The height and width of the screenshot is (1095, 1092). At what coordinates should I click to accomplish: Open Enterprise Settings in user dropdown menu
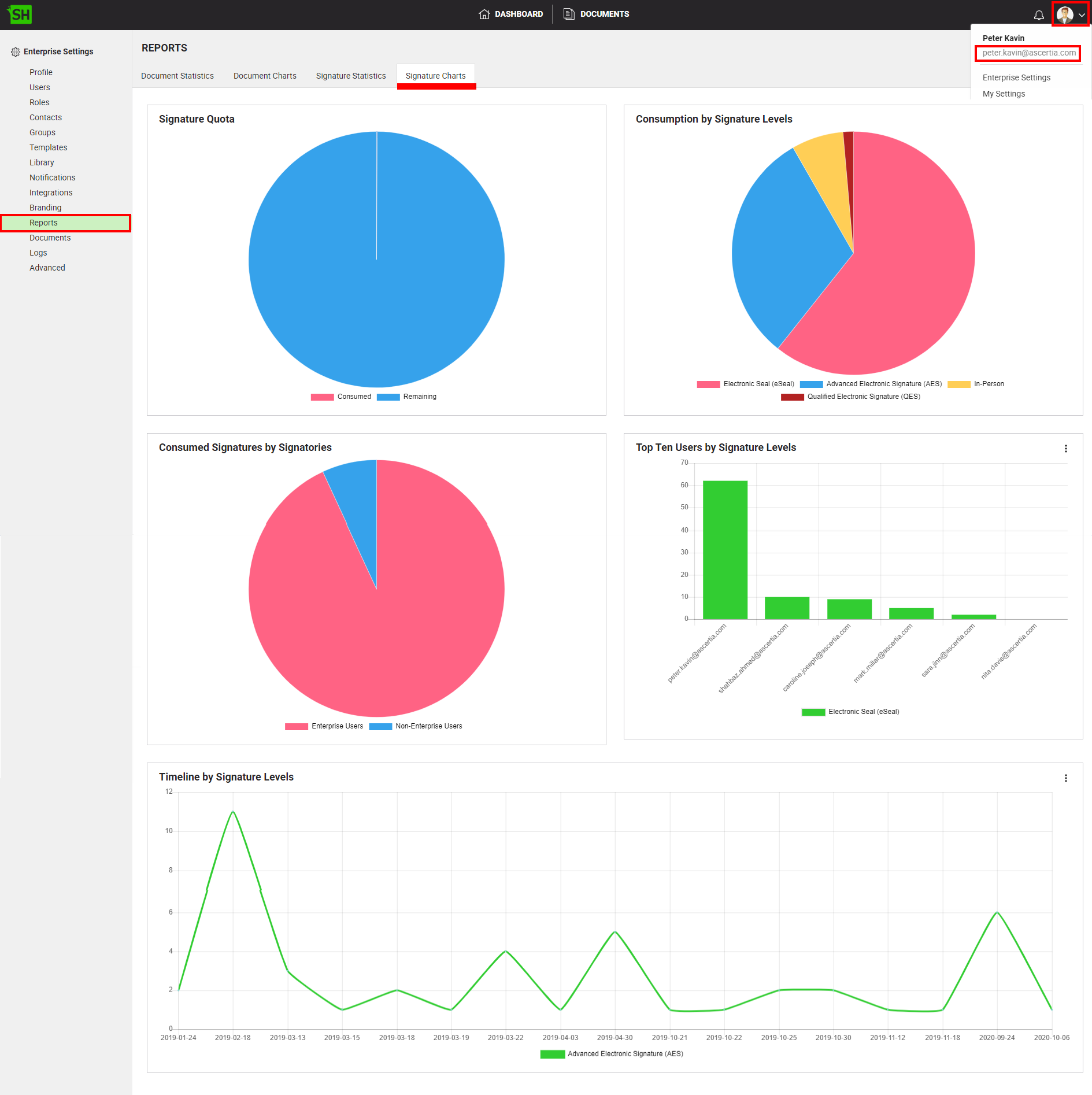tap(1016, 78)
